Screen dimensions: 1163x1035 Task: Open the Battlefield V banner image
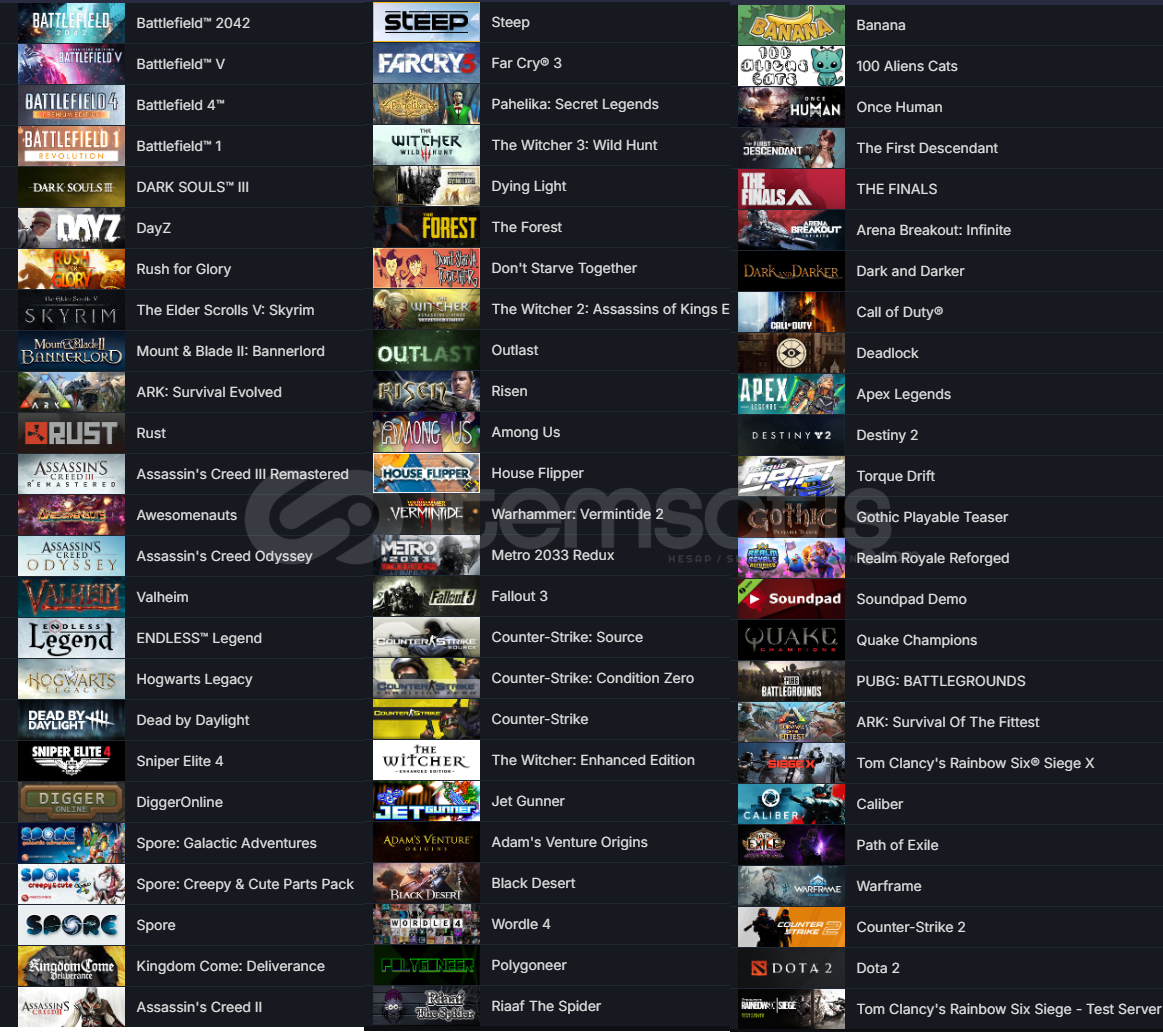71,64
